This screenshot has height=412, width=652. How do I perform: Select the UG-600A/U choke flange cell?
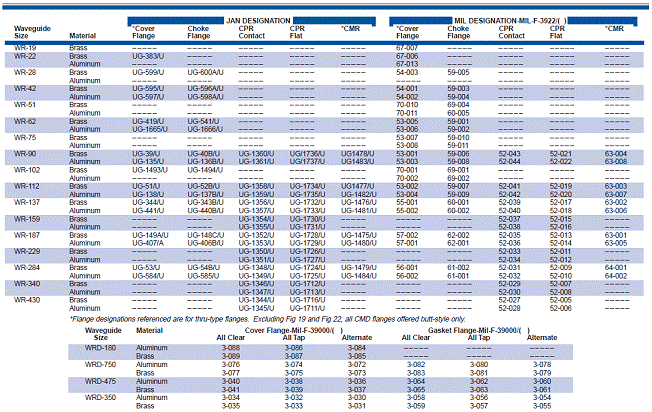(x=205, y=73)
